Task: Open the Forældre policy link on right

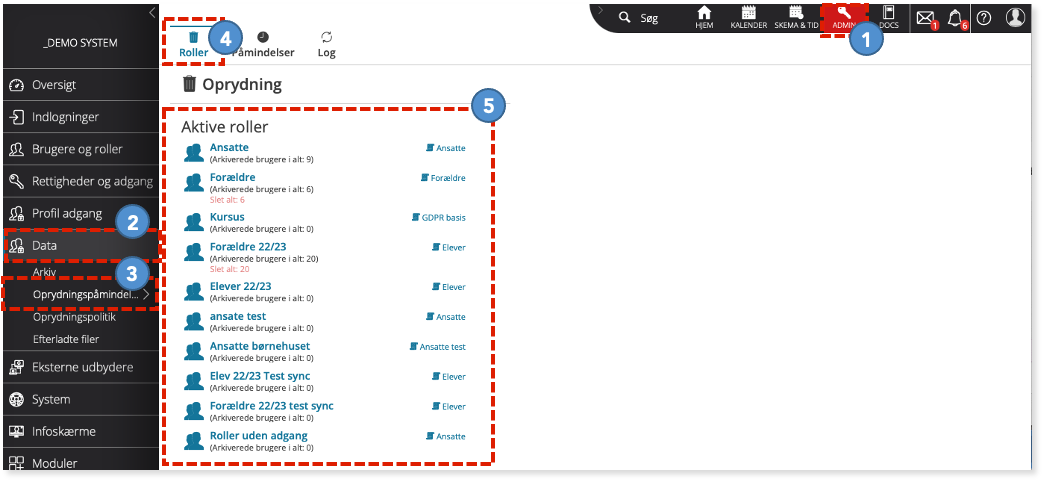Action: [443, 178]
